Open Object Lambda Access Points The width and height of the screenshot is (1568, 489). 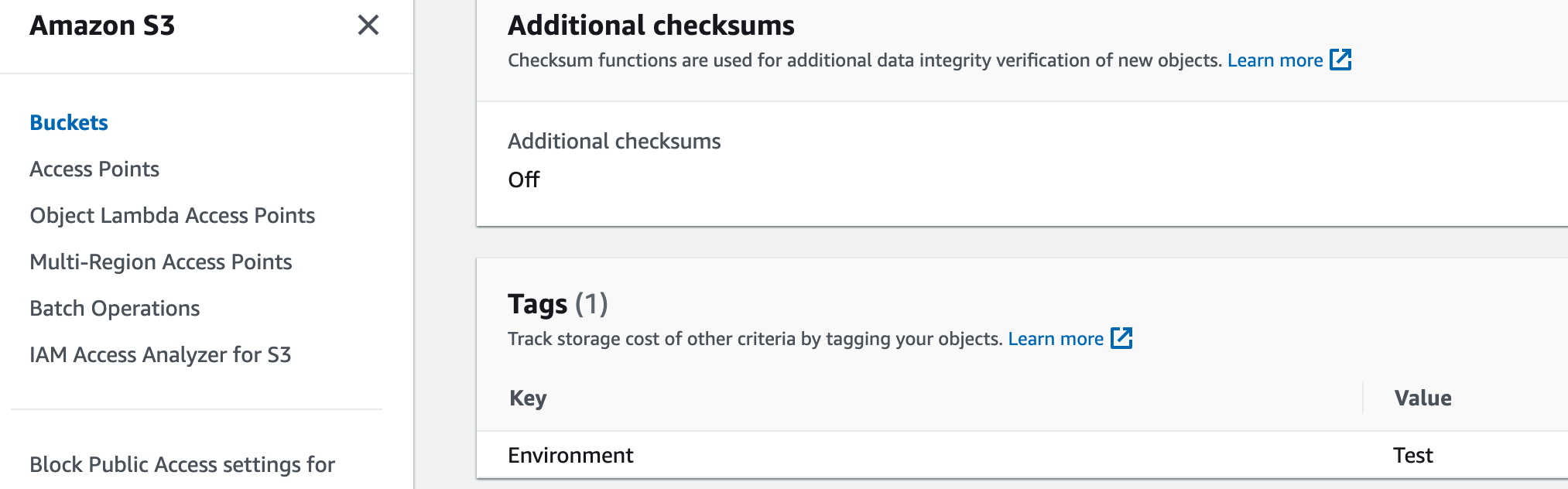172,215
